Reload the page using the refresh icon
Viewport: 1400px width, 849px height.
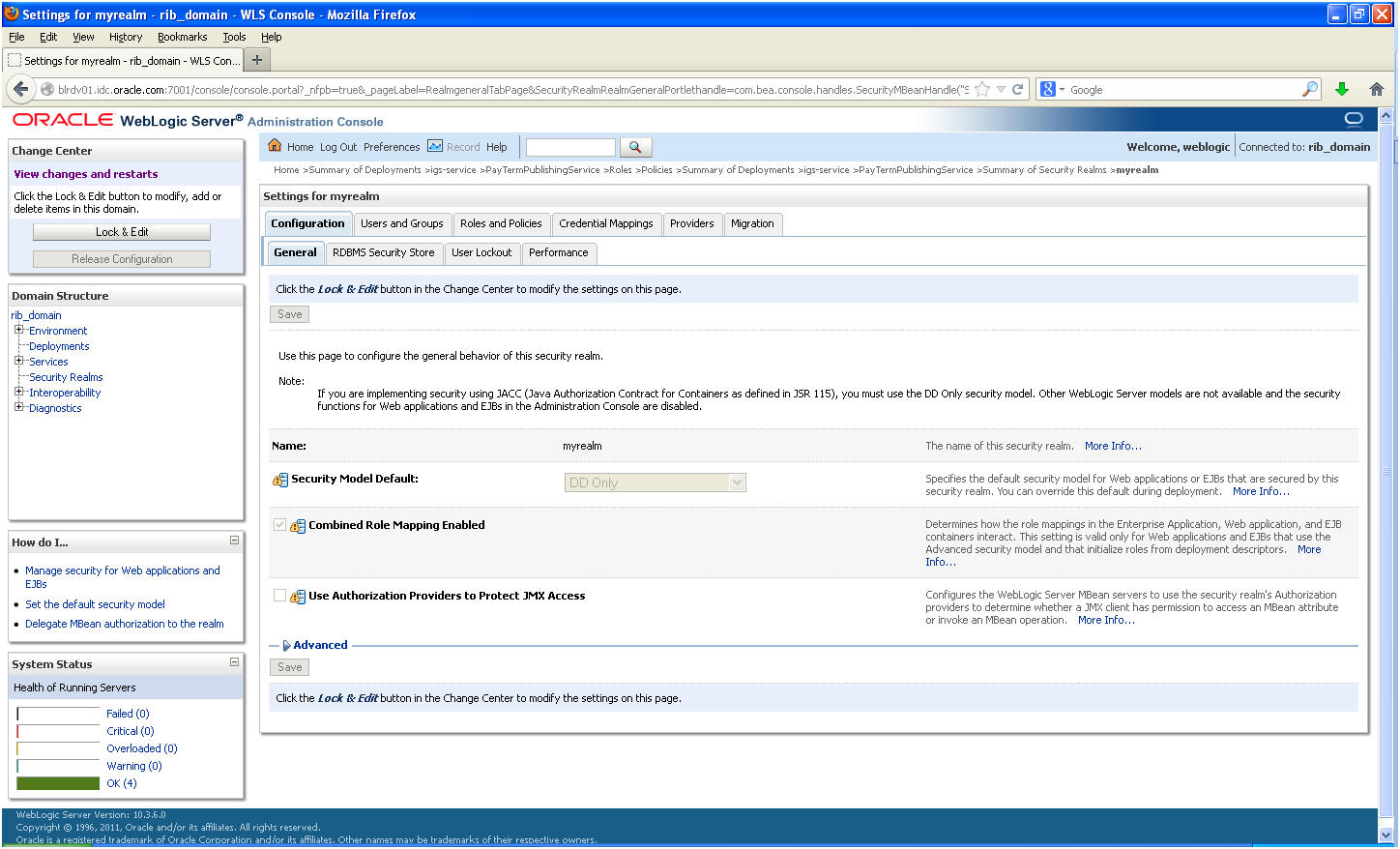click(1017, 90)
